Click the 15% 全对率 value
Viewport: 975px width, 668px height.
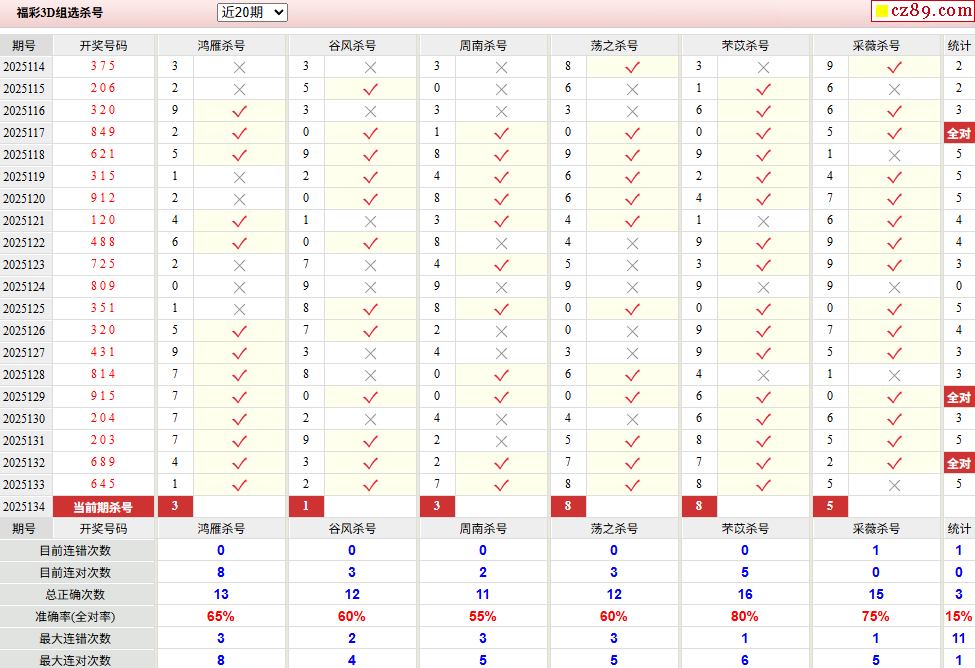(959, 616)
